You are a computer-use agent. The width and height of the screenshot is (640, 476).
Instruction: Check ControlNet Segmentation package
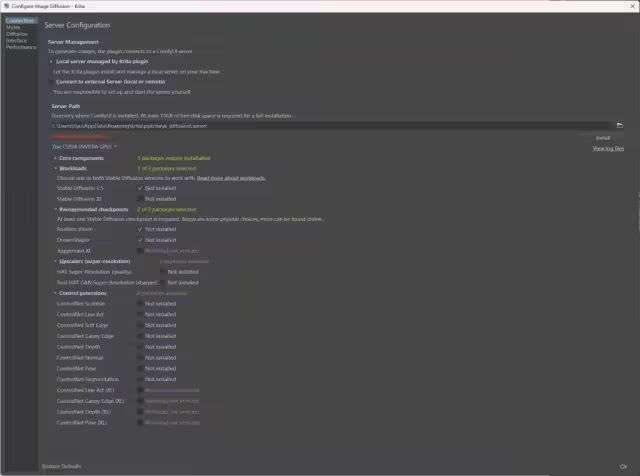point(140,379)
